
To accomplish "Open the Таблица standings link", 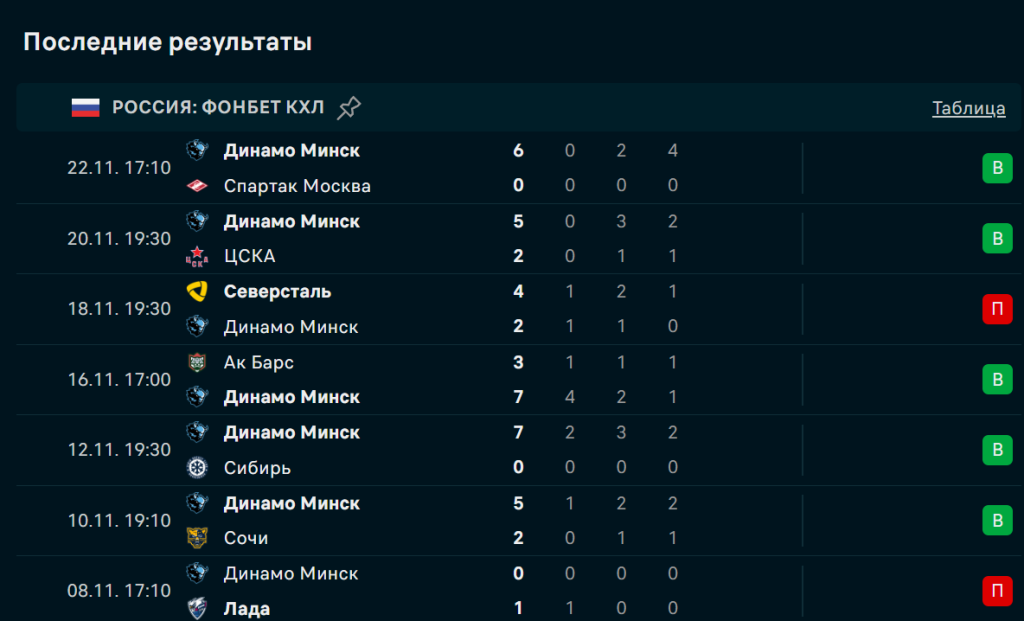I will pyautogui.click(x=968, y=108).
